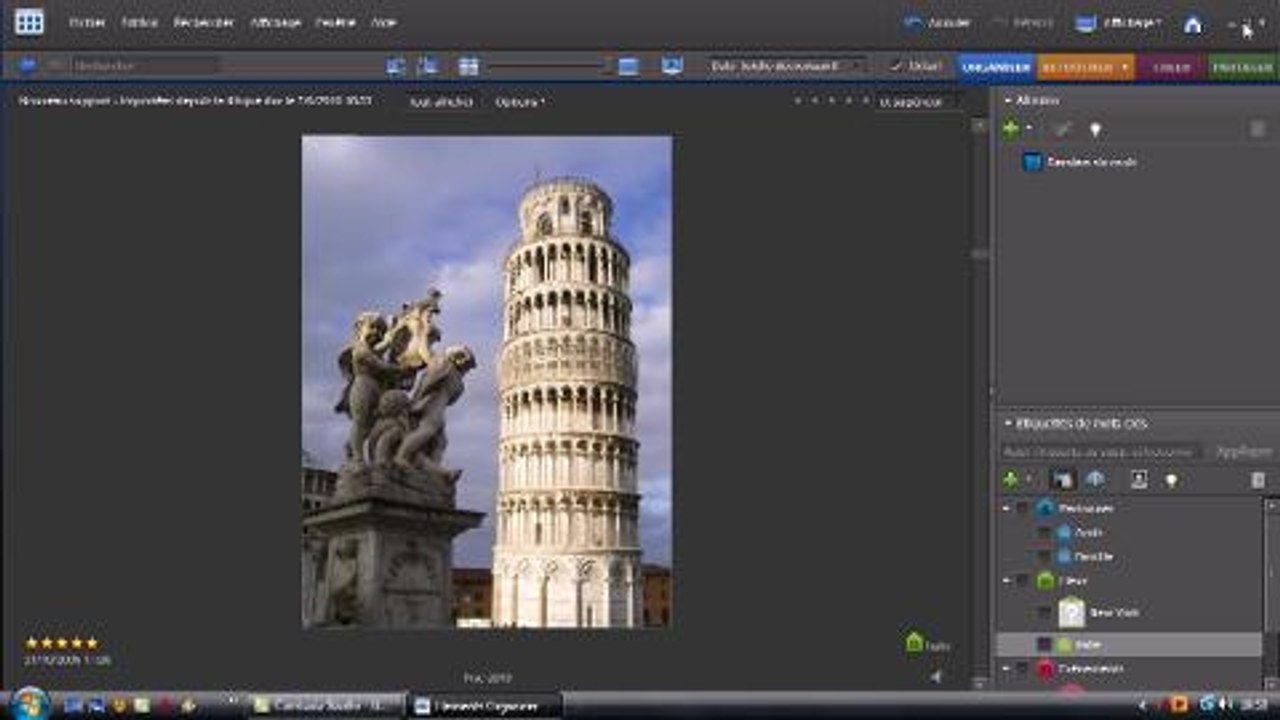Click the rotate right icon
The width and height of the screenshot is (1280, 720).
428,66
